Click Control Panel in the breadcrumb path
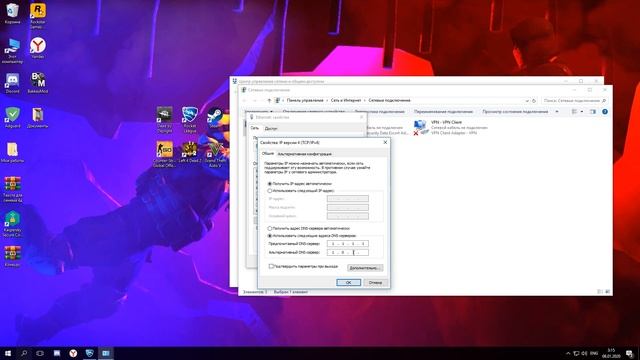 pos(305,100)
